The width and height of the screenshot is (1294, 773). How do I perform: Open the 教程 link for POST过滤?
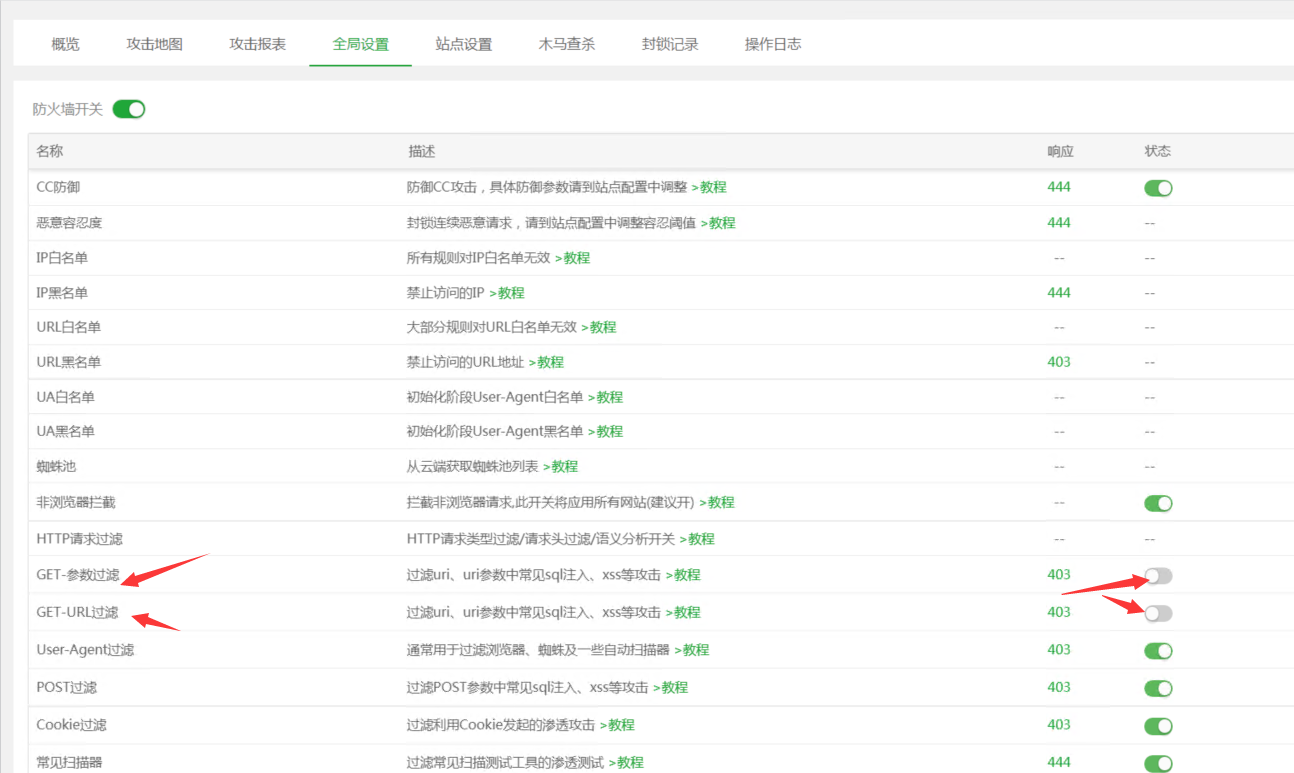[x=671, y=688]
